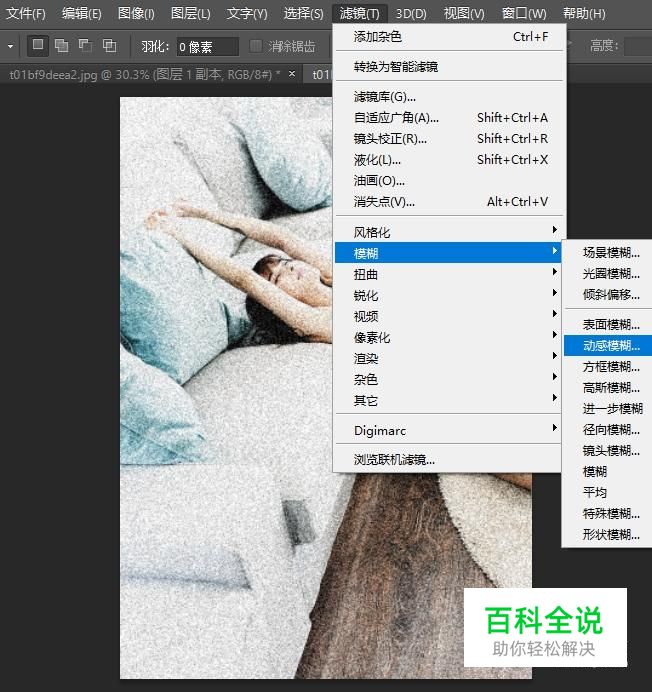This screenshot has width=652, height=692.
Task: Expand the 锐化 submenu
Action: pos(448,295)
